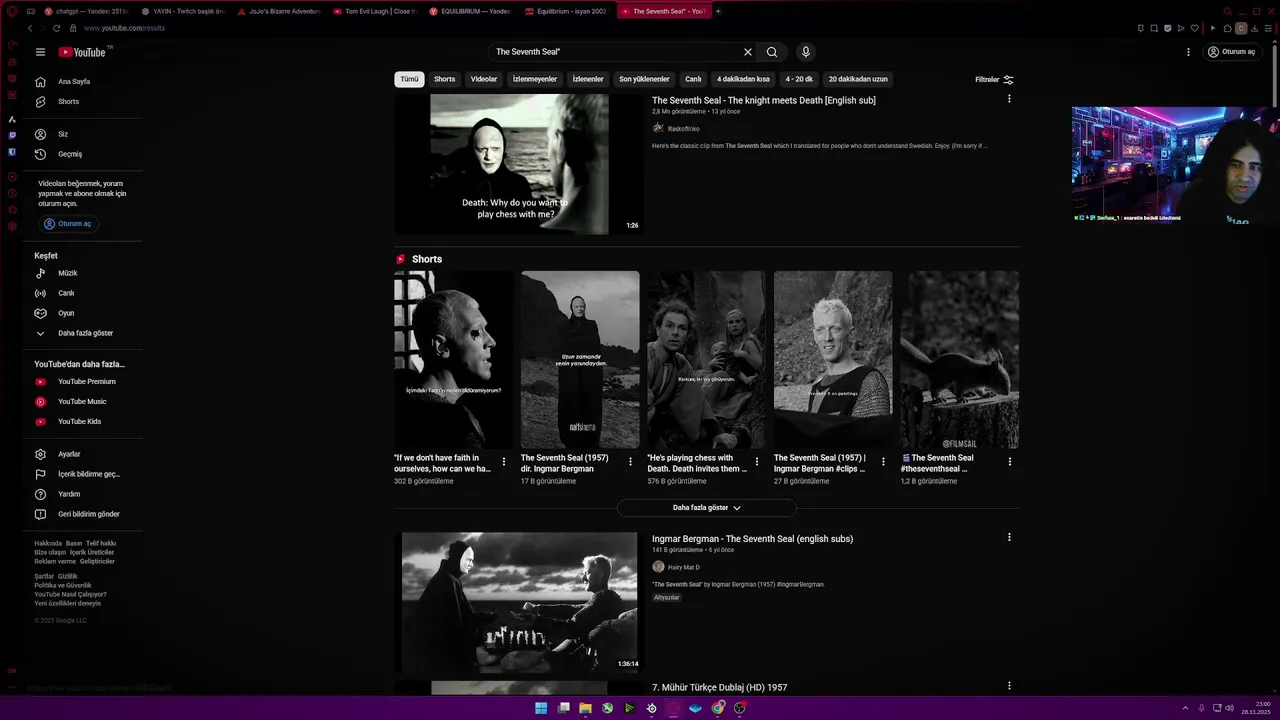
Task: Open a new browser tab with plus
Action: pyautogui.click(x=717, y=11)
